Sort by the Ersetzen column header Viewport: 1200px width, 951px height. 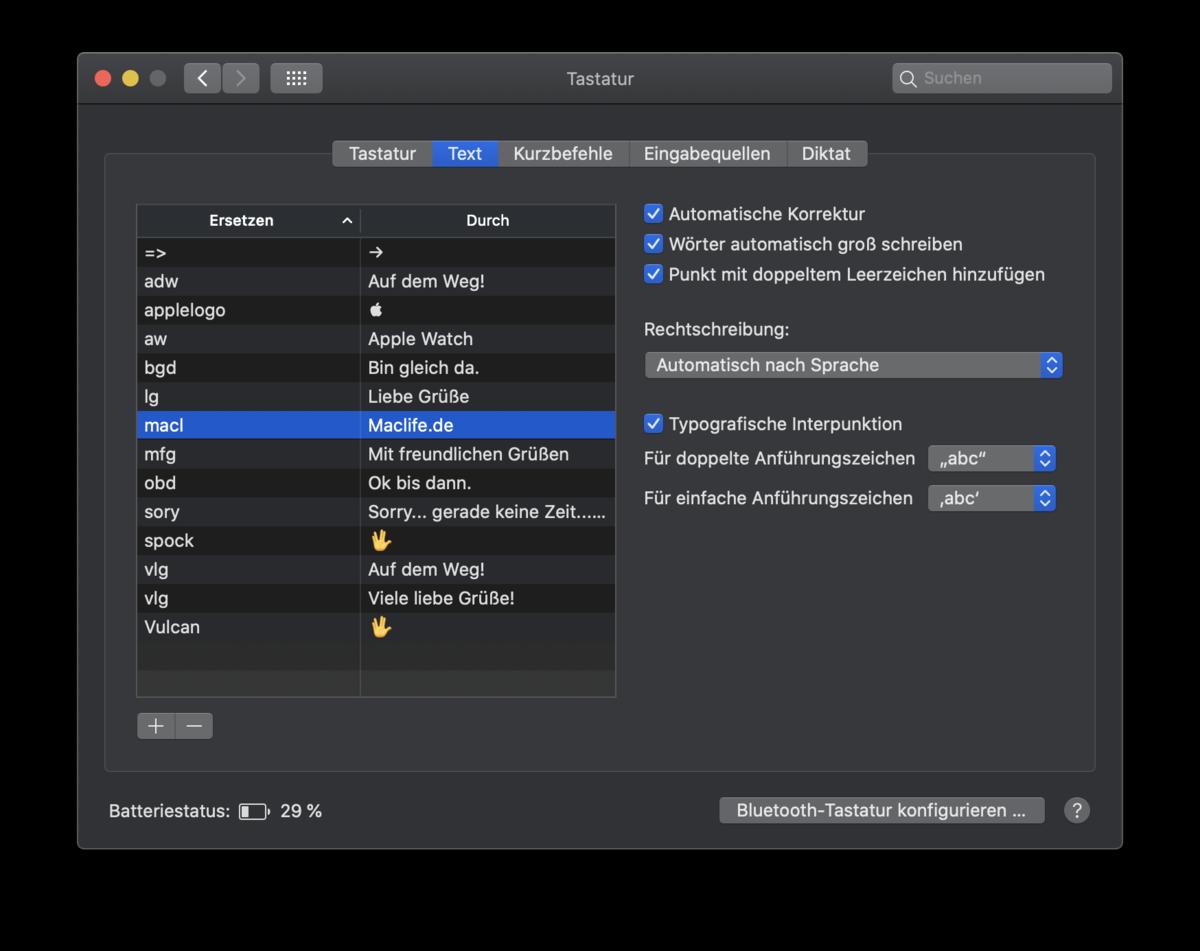pos(248,220)
